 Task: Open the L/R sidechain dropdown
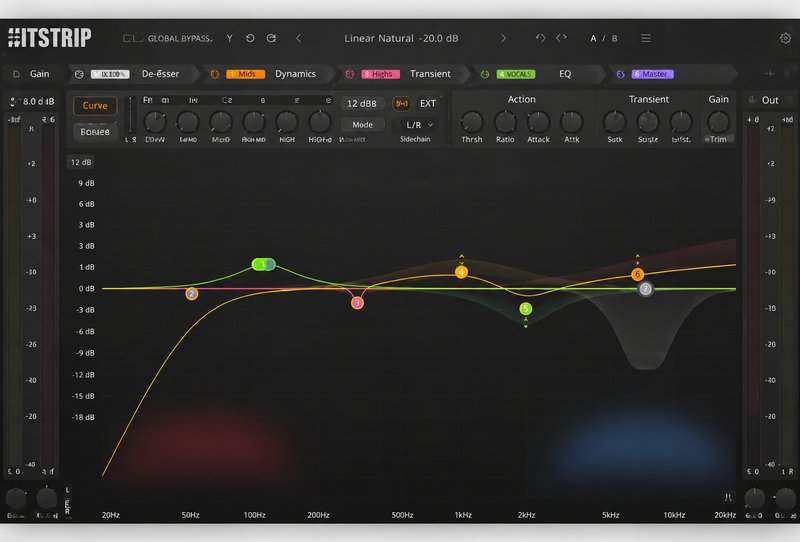tap(419, 125)
